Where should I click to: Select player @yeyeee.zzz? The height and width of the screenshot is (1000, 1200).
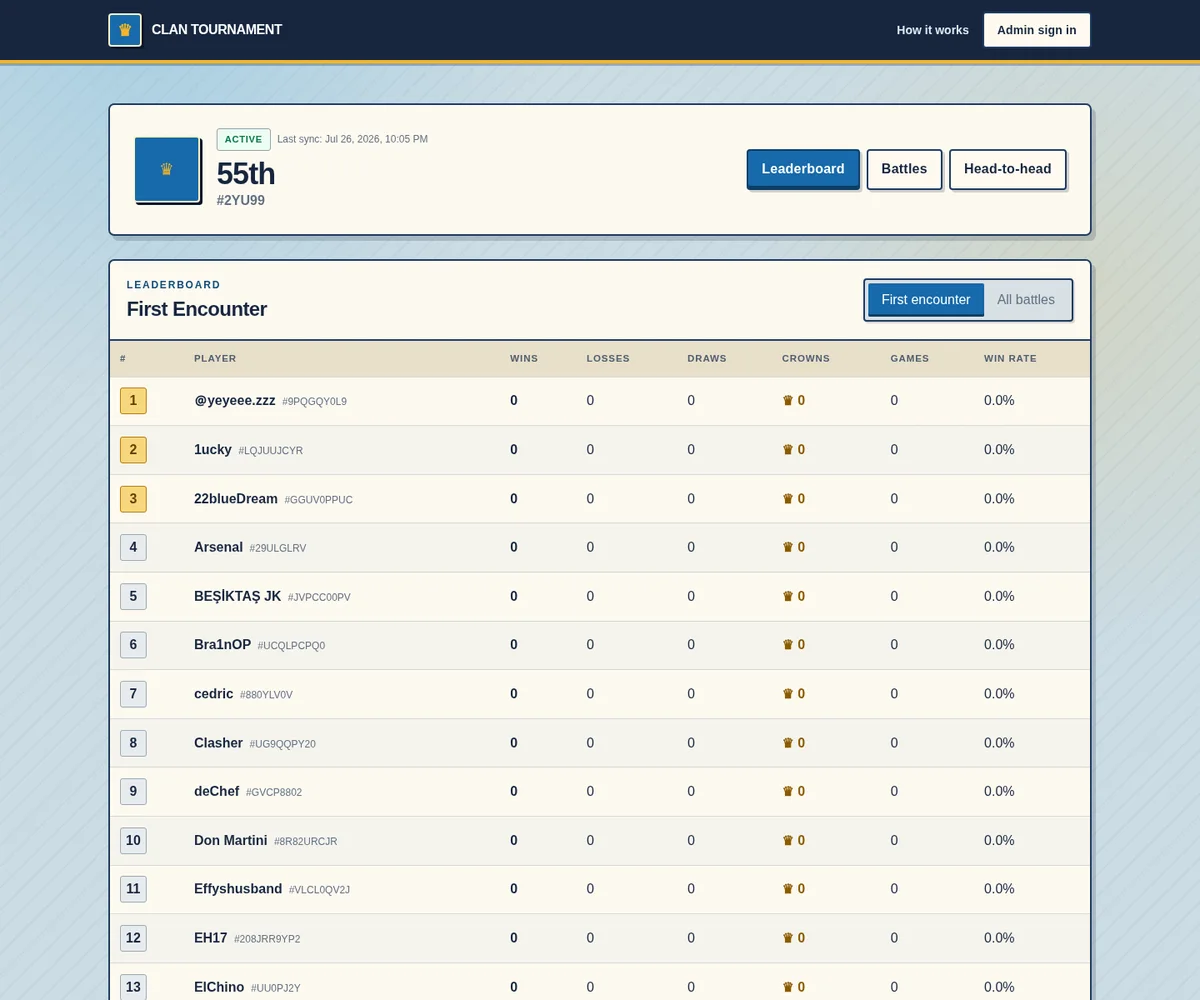tap(235, 401)
